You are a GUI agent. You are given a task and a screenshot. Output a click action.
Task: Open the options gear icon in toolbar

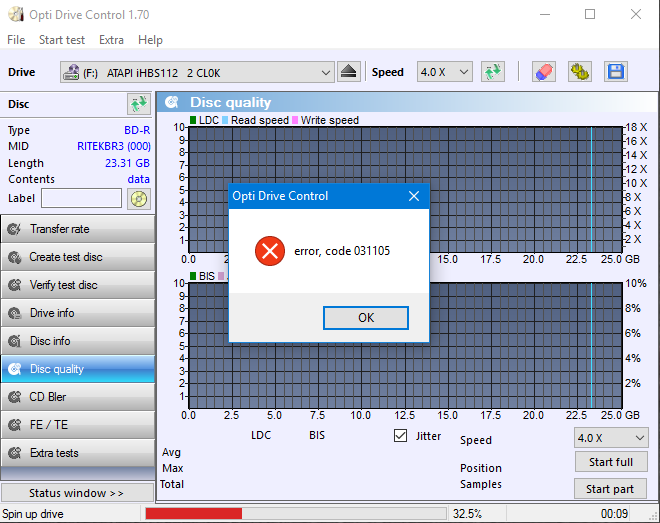coord(580,72)
